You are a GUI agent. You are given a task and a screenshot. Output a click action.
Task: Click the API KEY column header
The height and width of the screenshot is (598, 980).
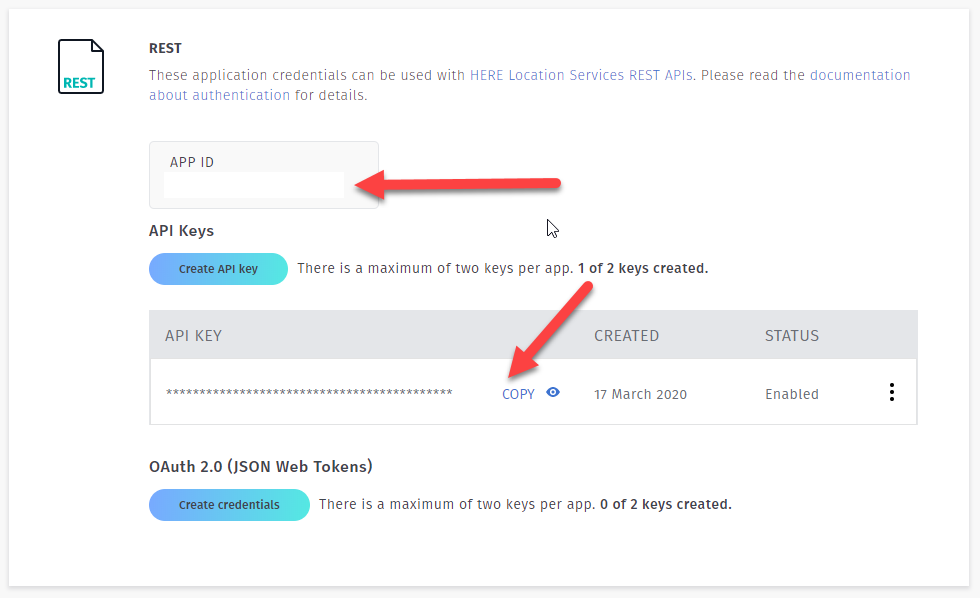click(193, 336)
